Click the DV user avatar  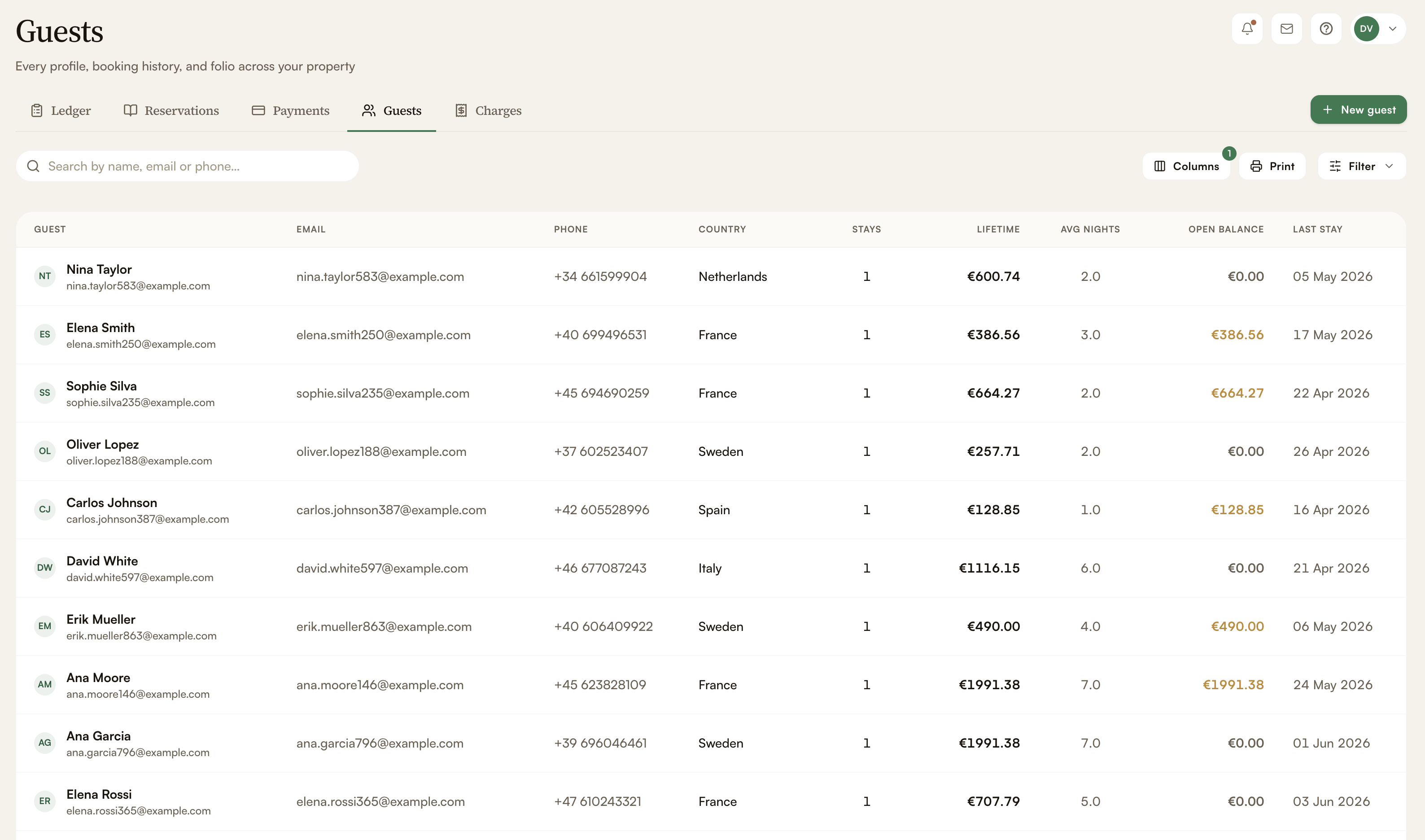(x=1366, y=28)
